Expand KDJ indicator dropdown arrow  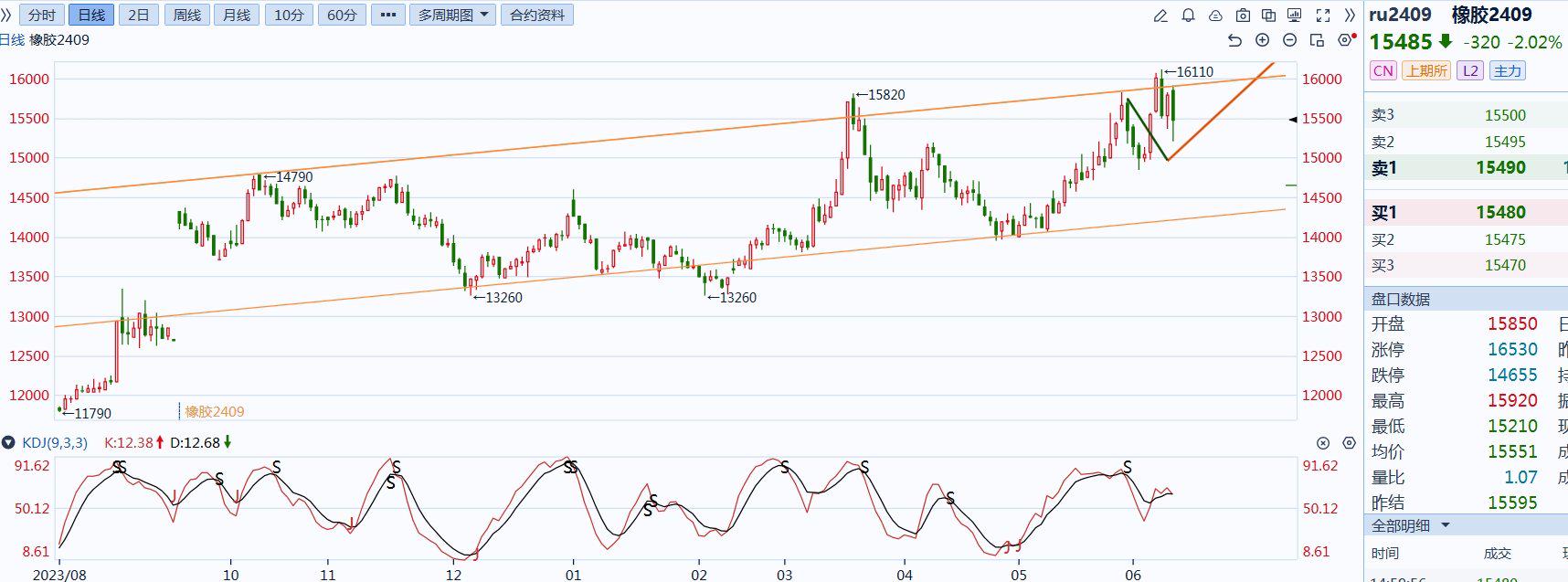(9, 443)
